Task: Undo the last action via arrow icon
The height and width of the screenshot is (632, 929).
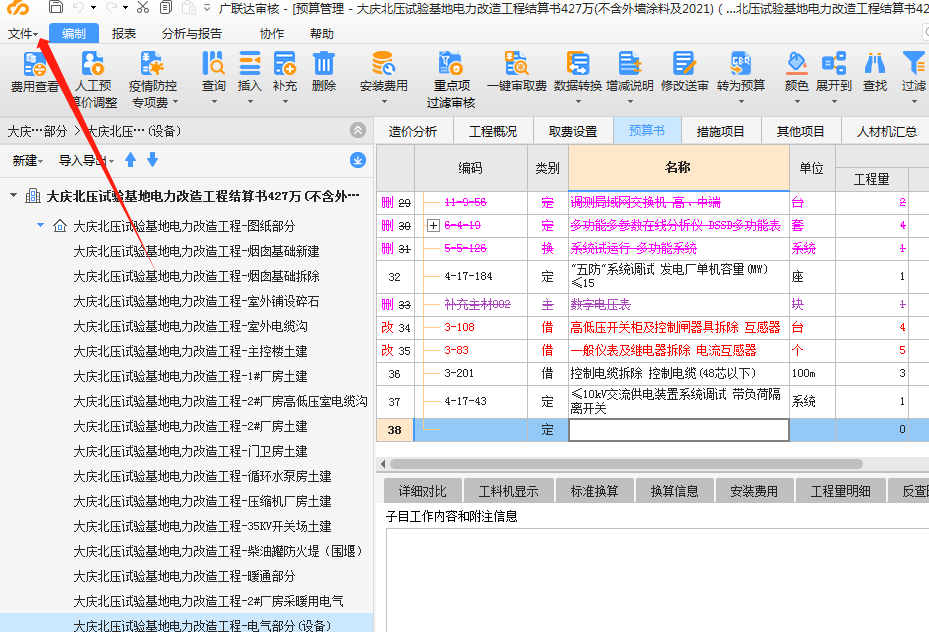Action: point(78,8)
